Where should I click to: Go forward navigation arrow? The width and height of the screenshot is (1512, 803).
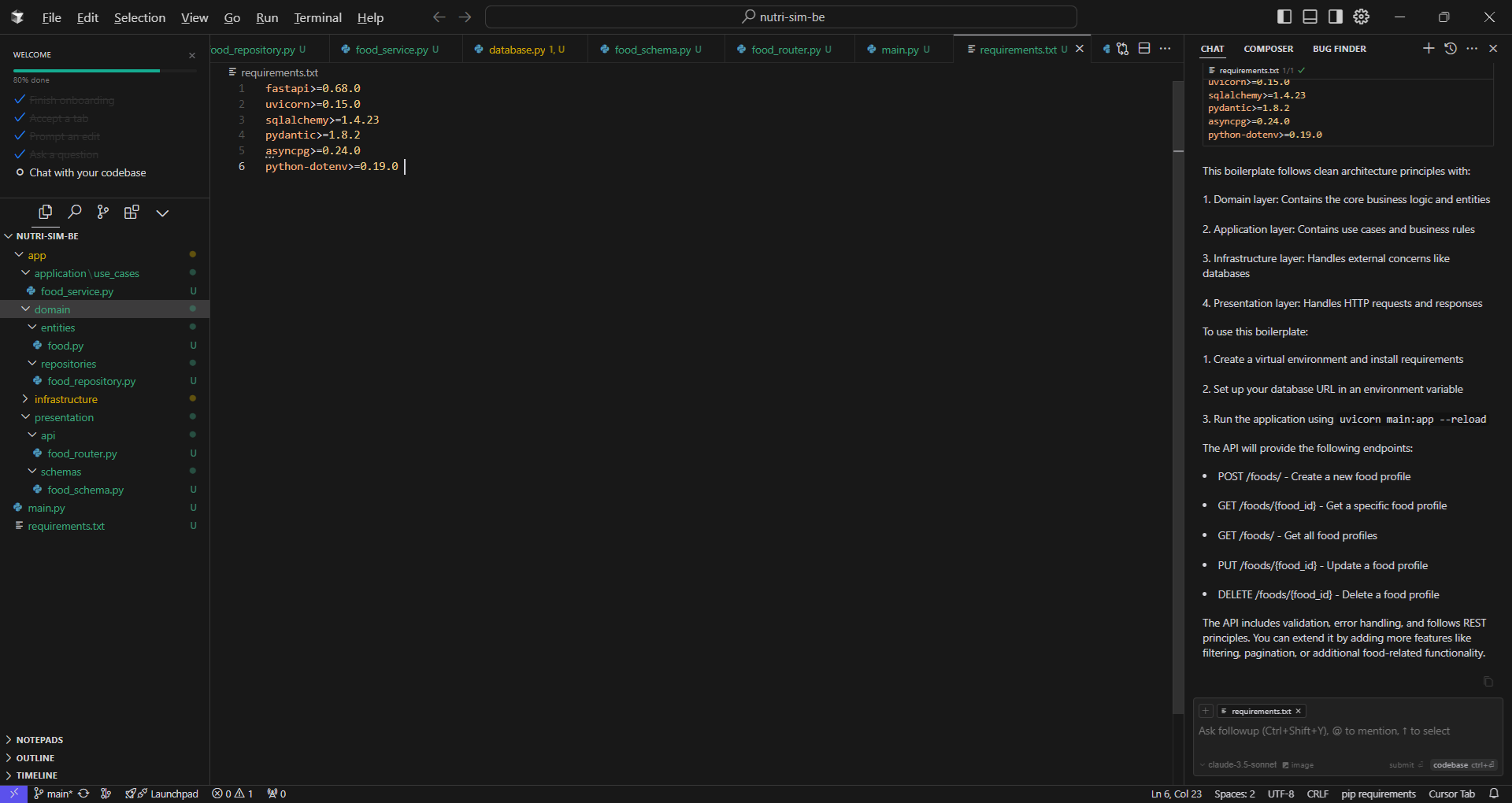pyautogui.click(x=465, y=17)
